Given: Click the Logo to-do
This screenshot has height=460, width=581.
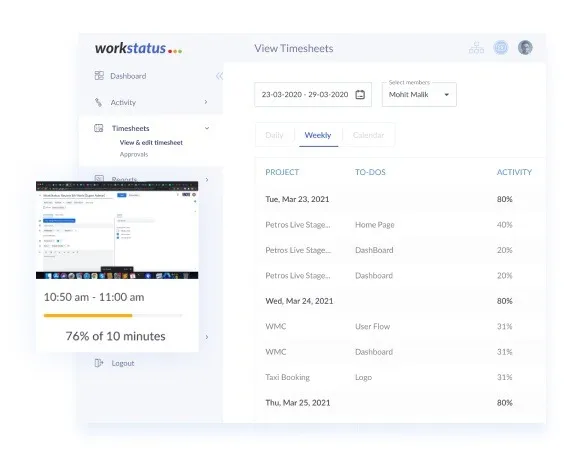Looking at the screenshot, I should (363, 377).
